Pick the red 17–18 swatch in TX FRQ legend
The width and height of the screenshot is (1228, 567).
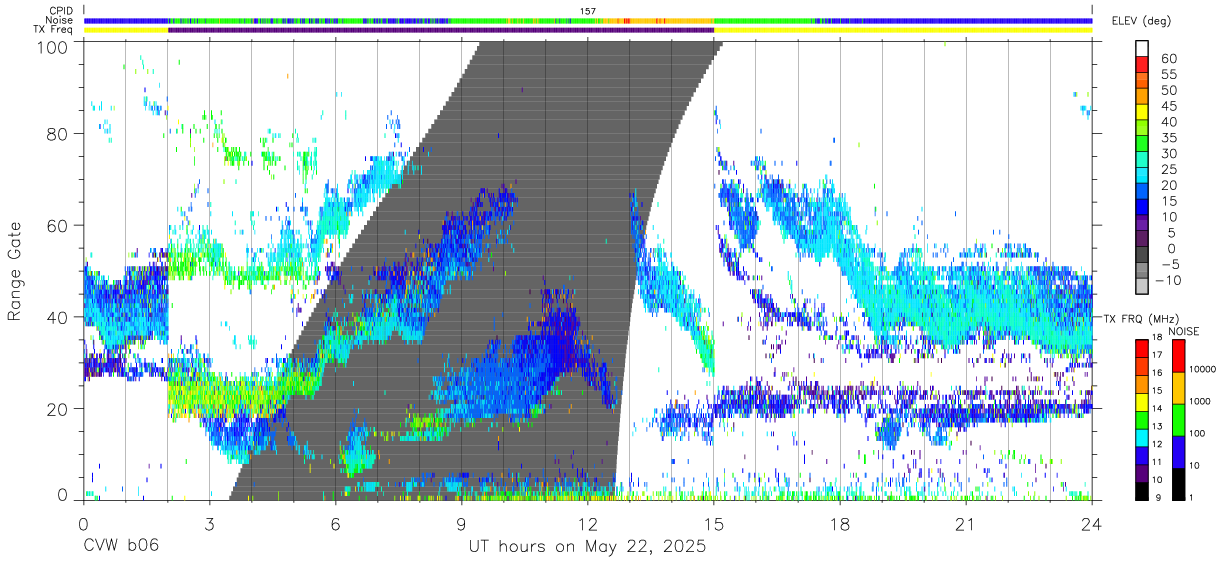click(x=1142, y=347)
